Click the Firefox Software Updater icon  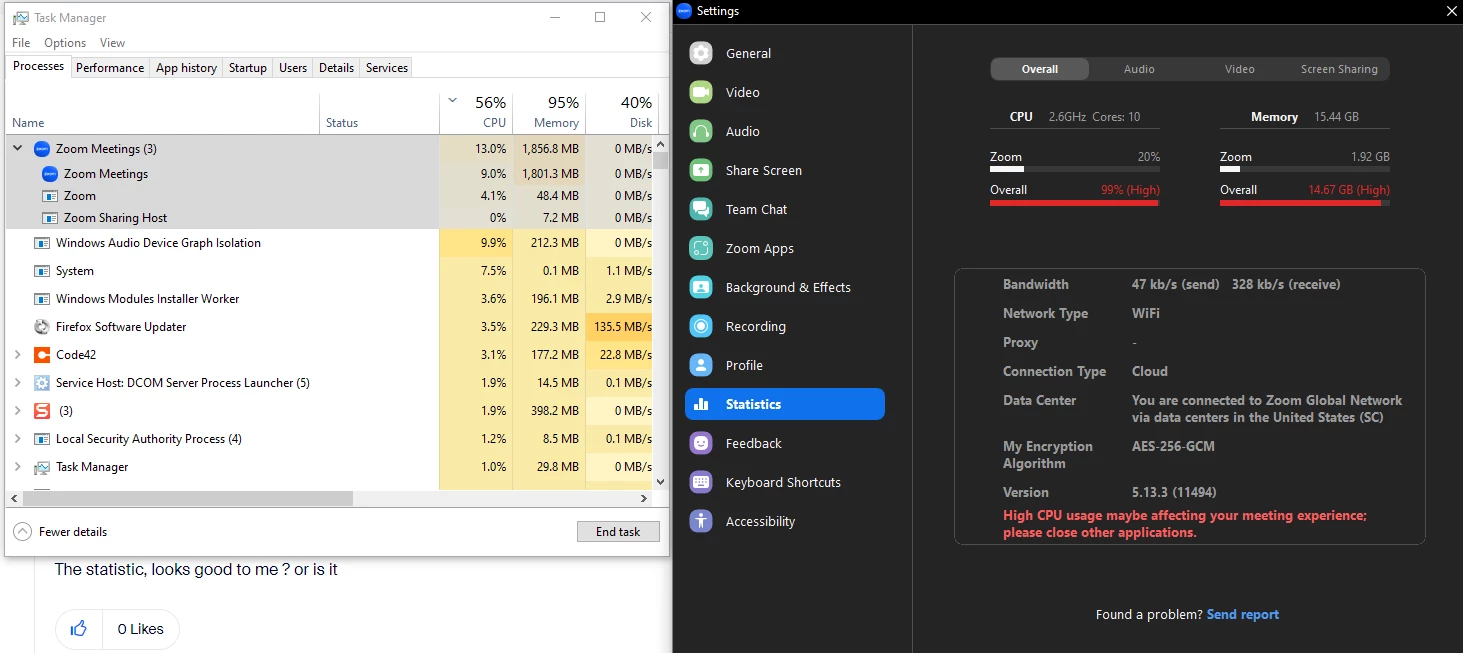(x=42, y=327)
